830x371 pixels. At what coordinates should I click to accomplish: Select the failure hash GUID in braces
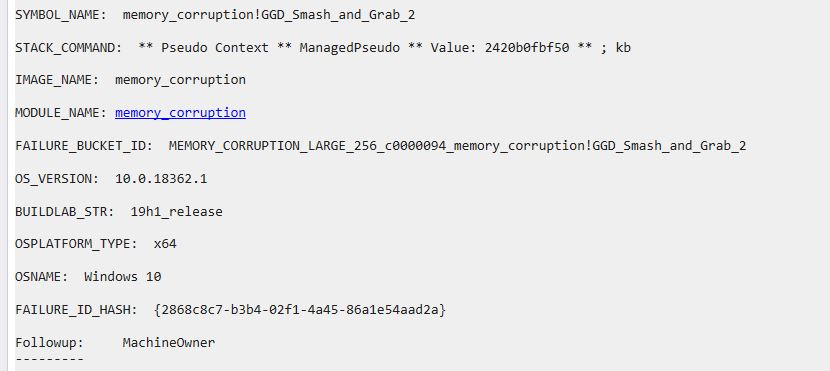(300, 310)
